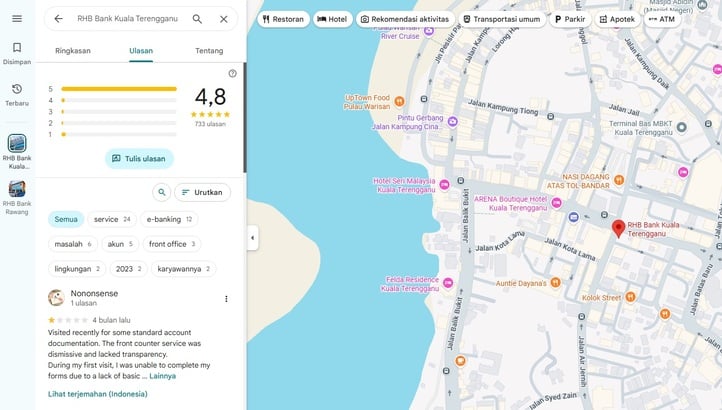Click Hotel Seri Malaysia Kuala Terengganu marker
Image resolution: width=722 pixels, height=410 pixels.
[444, 185]
